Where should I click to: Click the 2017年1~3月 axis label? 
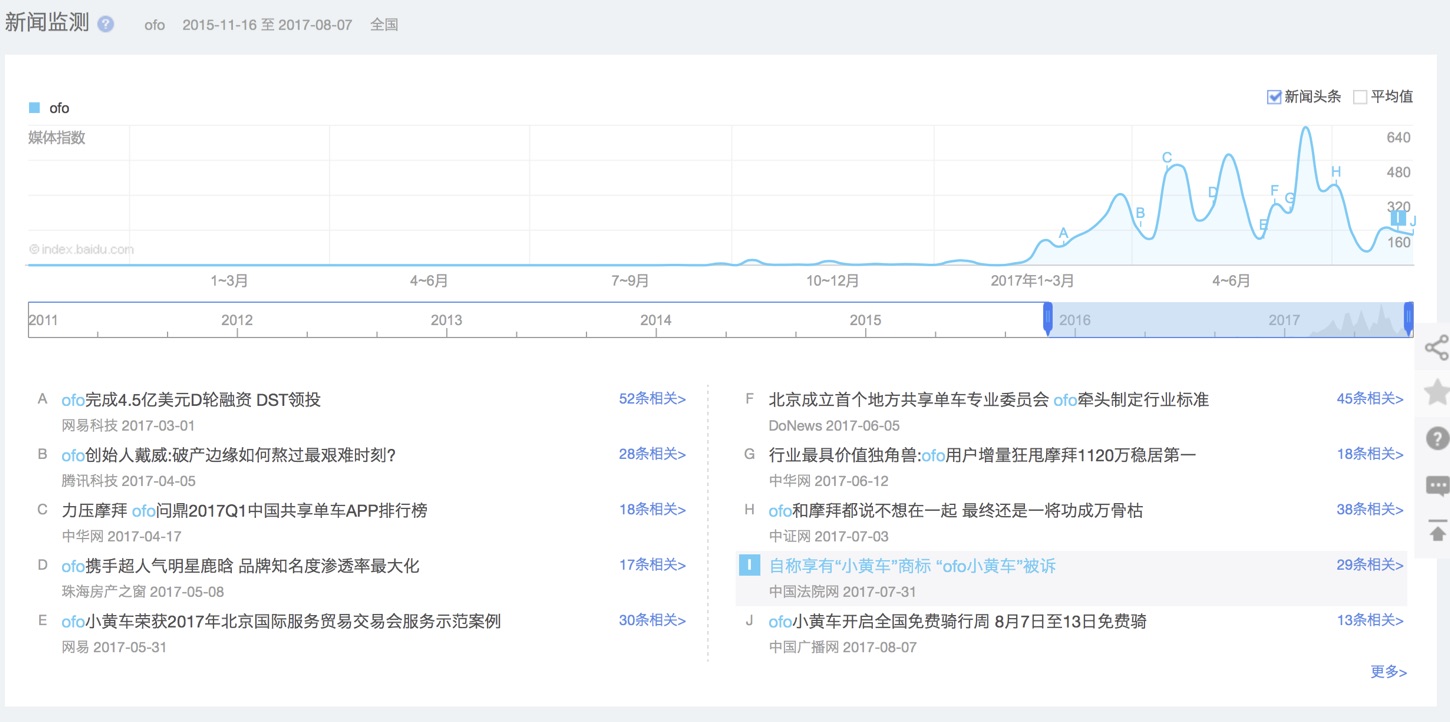point(1032,281)
